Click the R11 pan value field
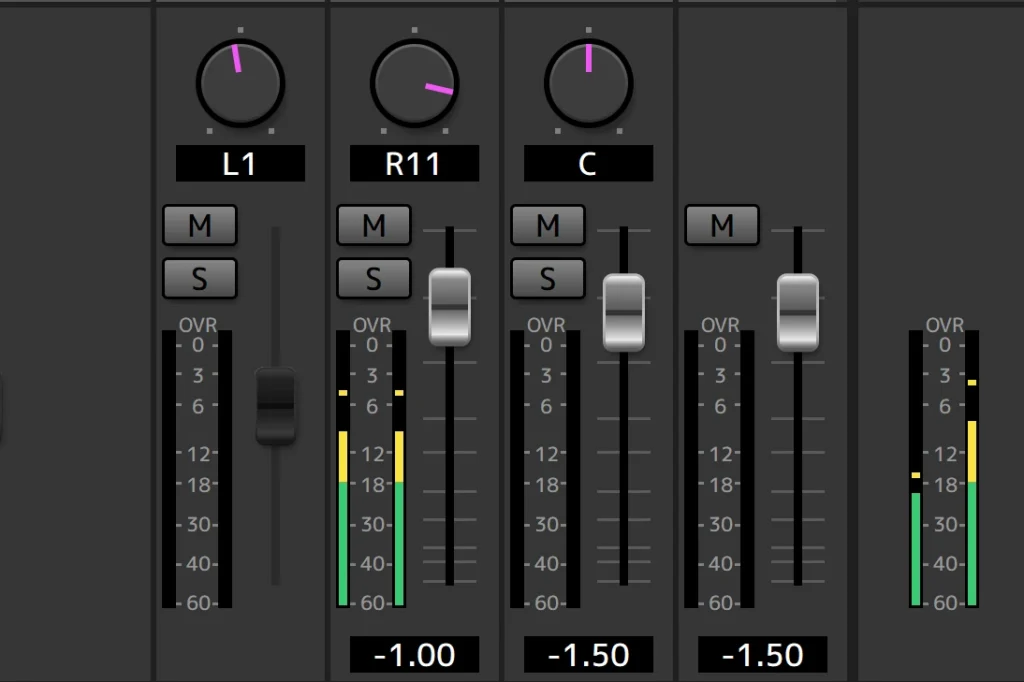This screenshot has height=682, width=1024. coord(414,163)
